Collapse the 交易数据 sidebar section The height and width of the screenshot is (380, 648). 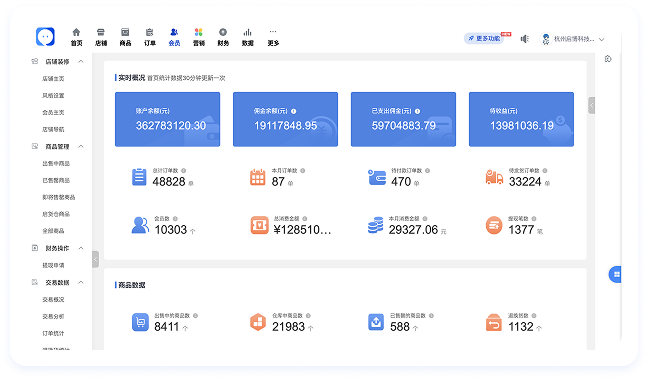81,283
